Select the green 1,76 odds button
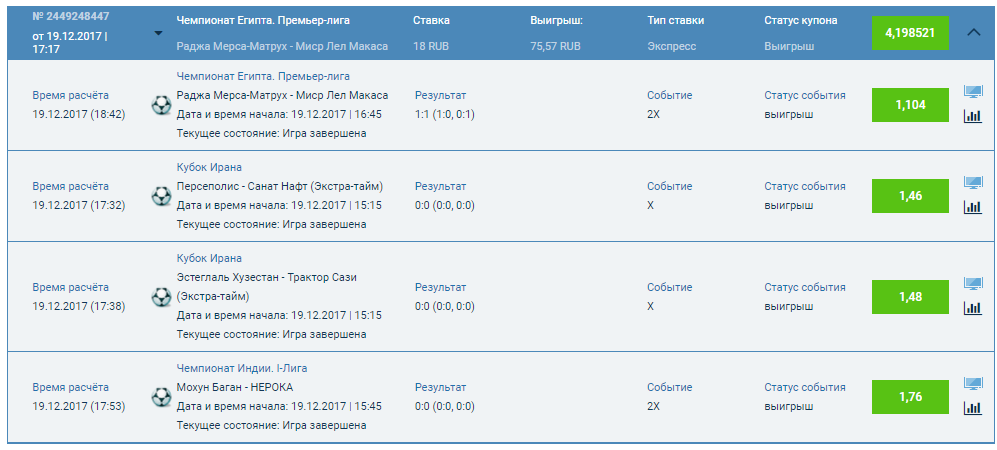 [910, 397]
